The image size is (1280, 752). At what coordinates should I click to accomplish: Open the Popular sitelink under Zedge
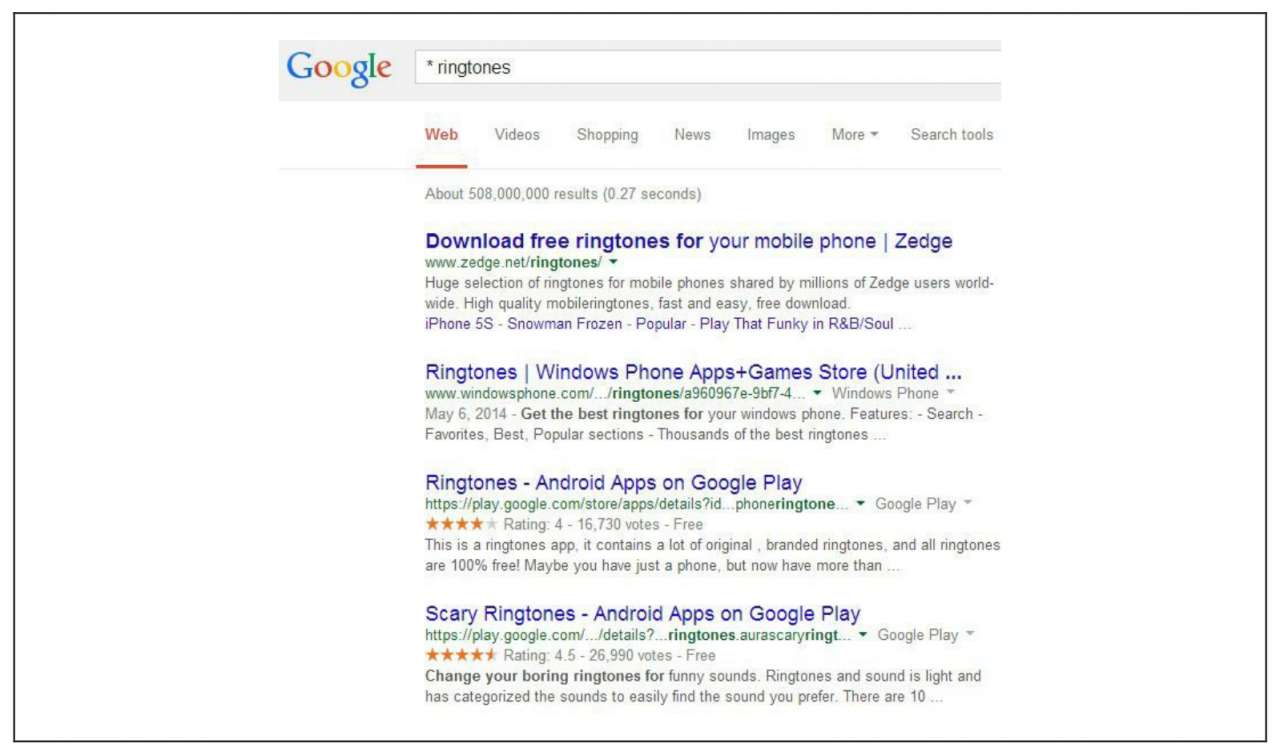(x=661, y=324)
